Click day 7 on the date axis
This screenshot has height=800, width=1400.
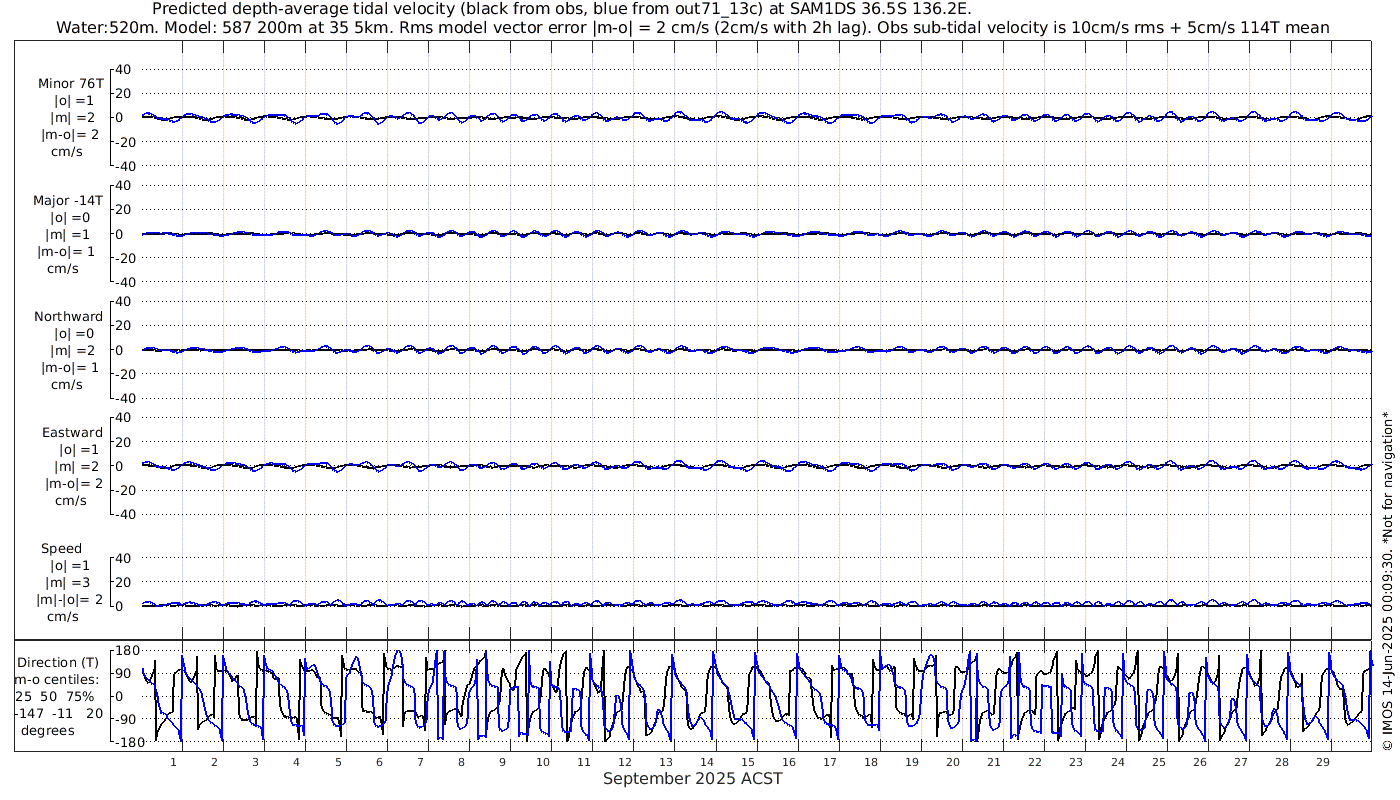coord(420,762)
